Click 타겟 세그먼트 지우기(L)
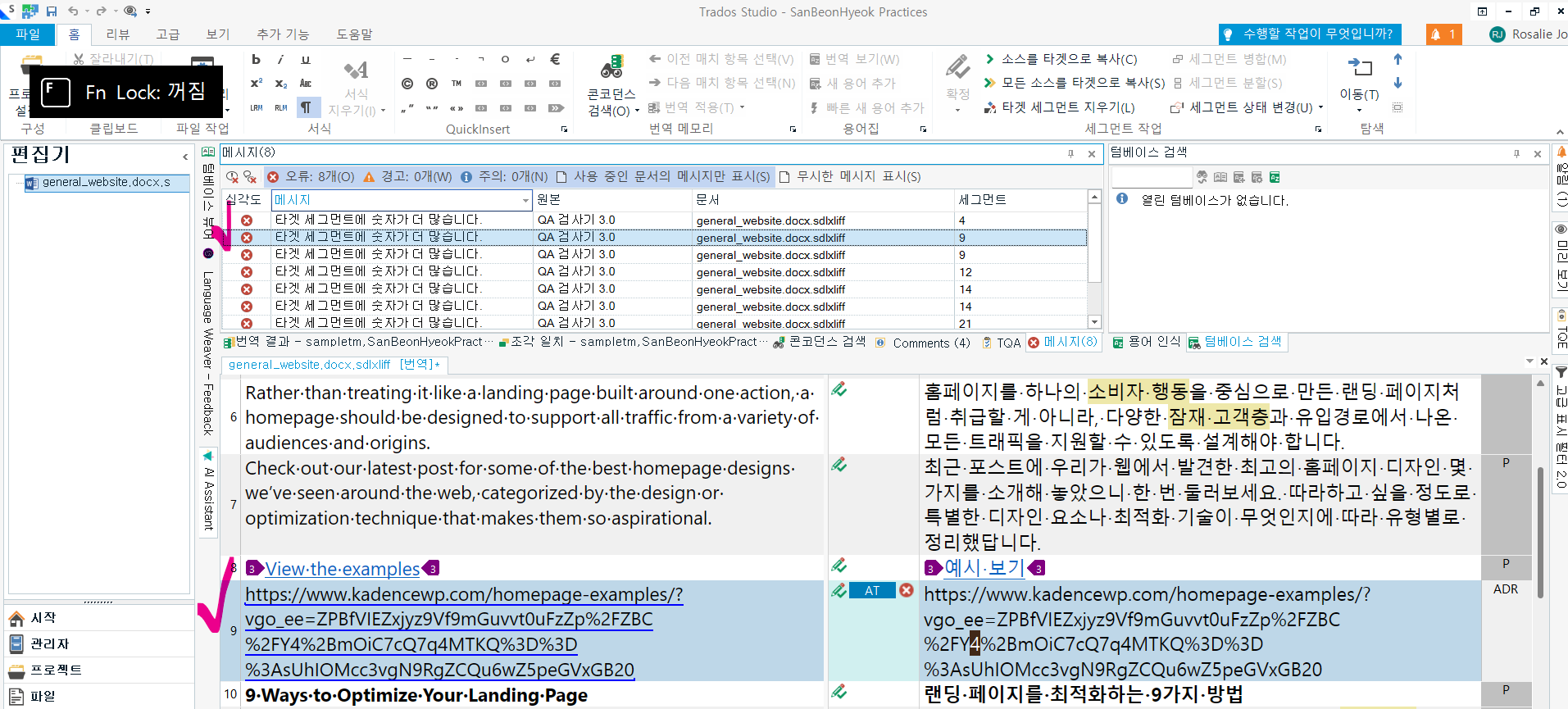 [1060, 107]
